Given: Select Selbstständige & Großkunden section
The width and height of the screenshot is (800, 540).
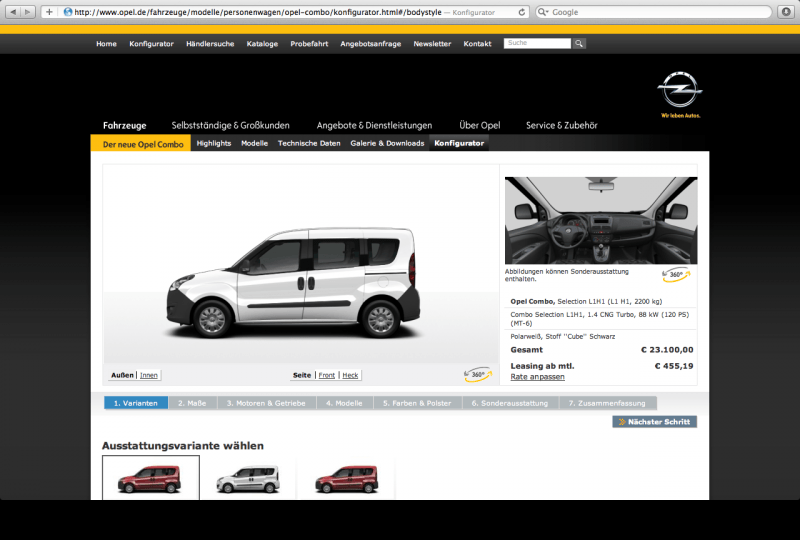Looking at the screenshot, I should (231, 126).
